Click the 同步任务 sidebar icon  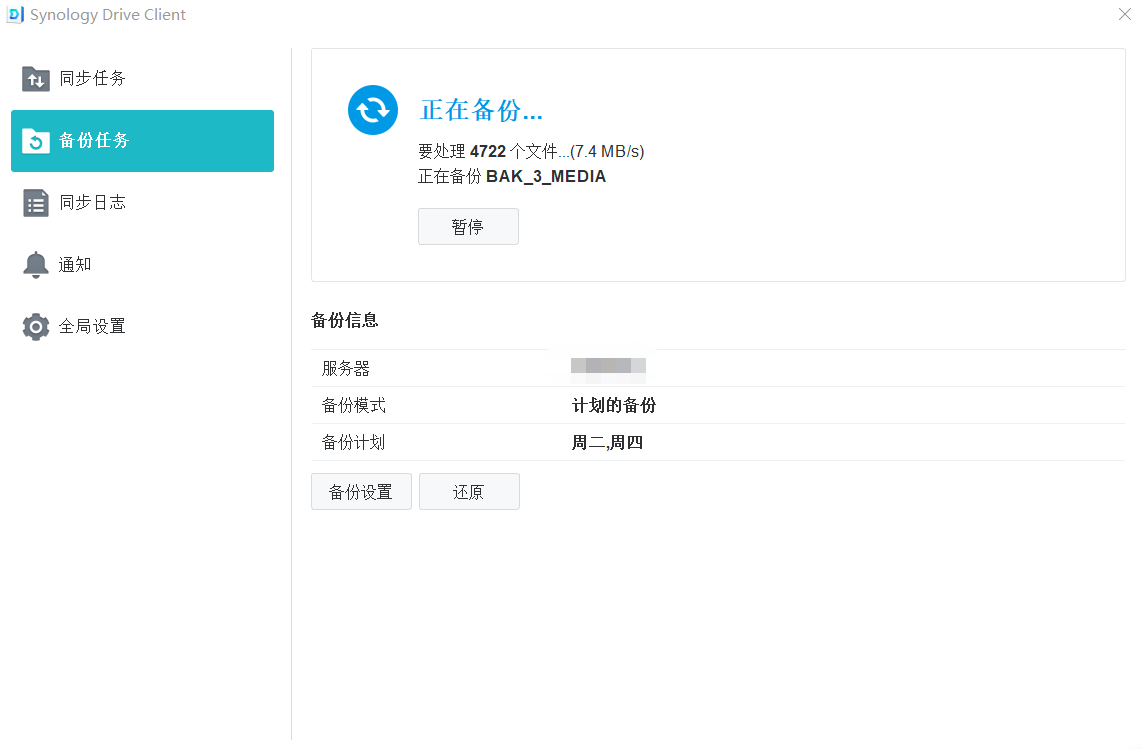click(x=36, y=79)
